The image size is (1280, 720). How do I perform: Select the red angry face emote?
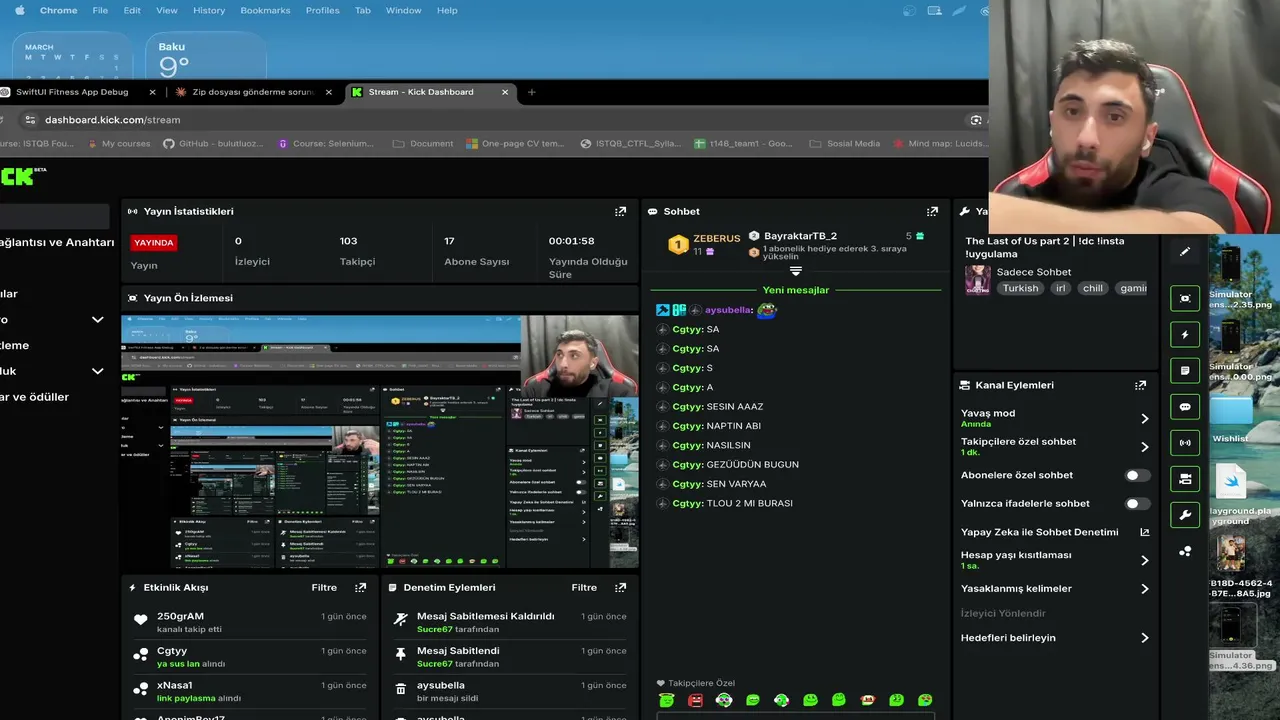696,700
